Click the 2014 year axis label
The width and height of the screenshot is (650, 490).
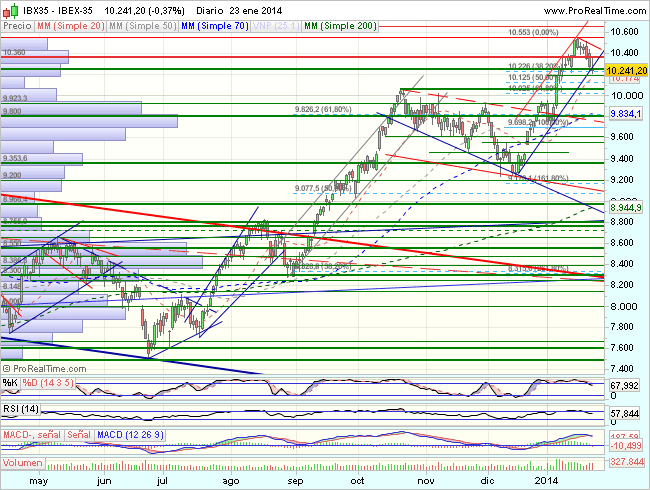[546, 481]
